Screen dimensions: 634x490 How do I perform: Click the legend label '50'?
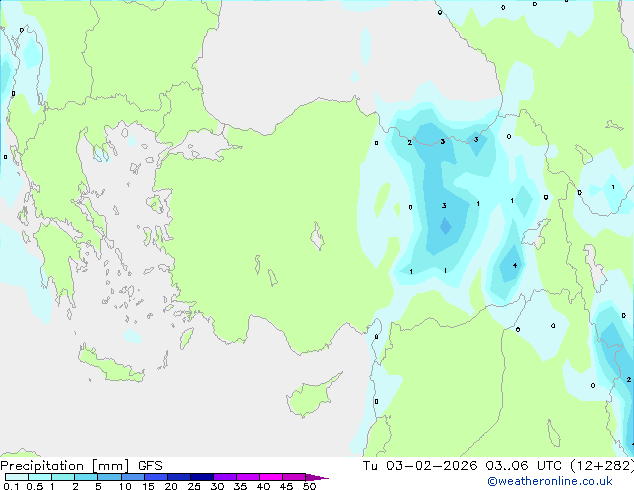(x=309, y=486)
